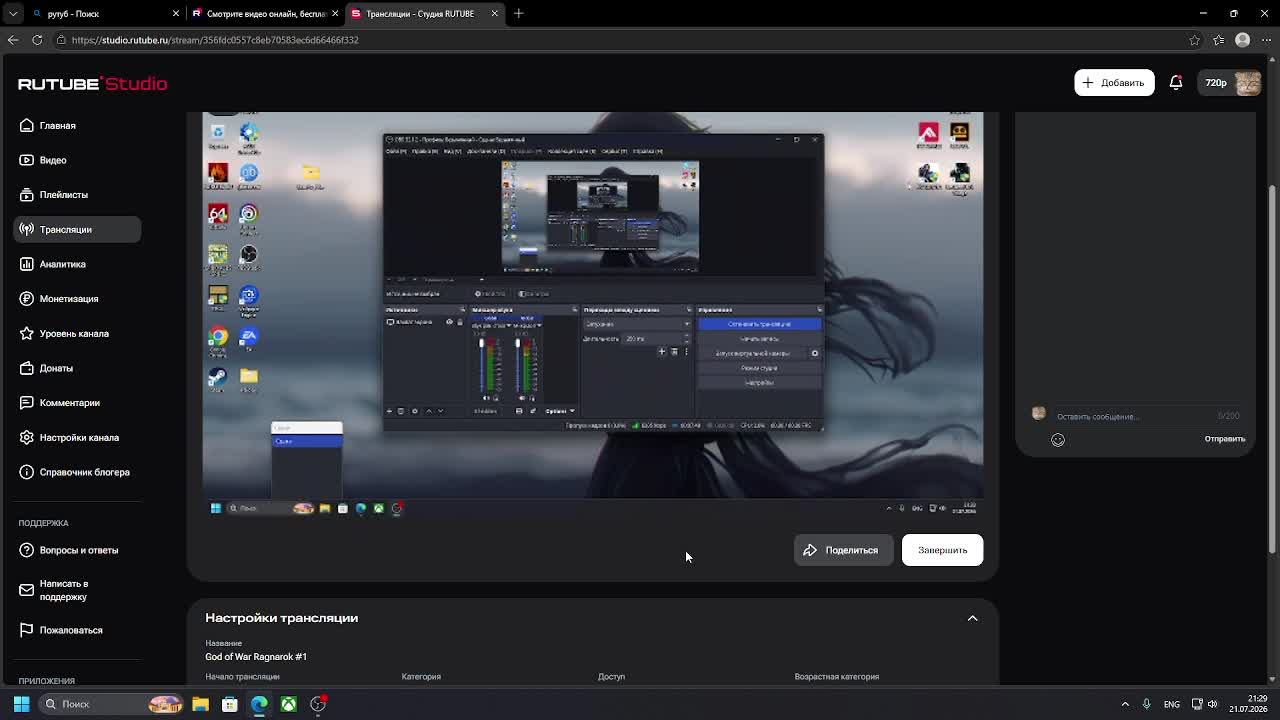
Task: Open the browser profile icon
Action: [1242, 40]
